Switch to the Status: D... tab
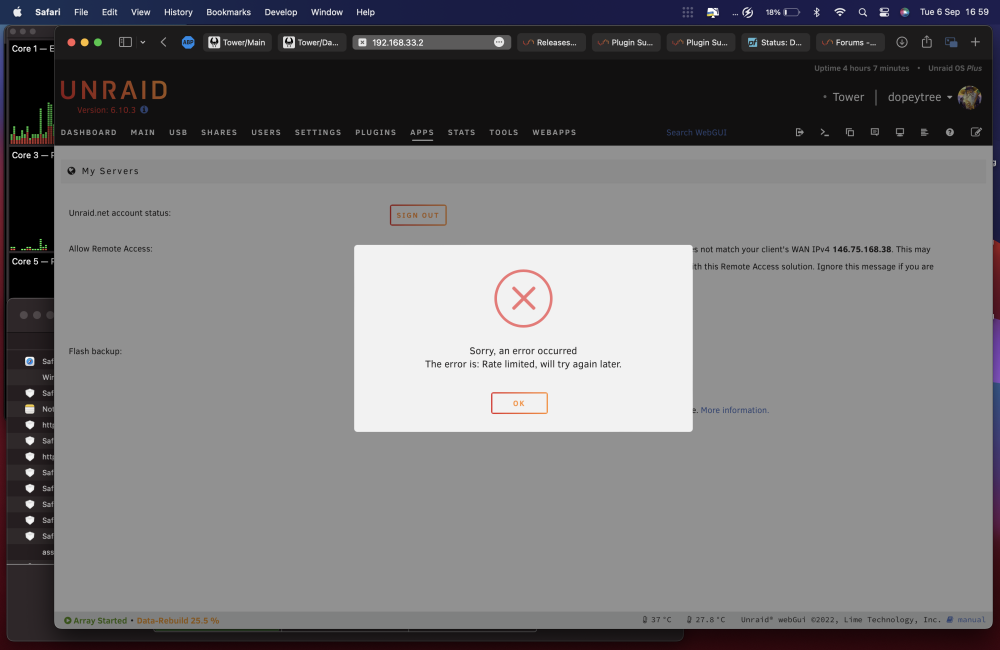The image size is (1000, 650). coord(776,42)
